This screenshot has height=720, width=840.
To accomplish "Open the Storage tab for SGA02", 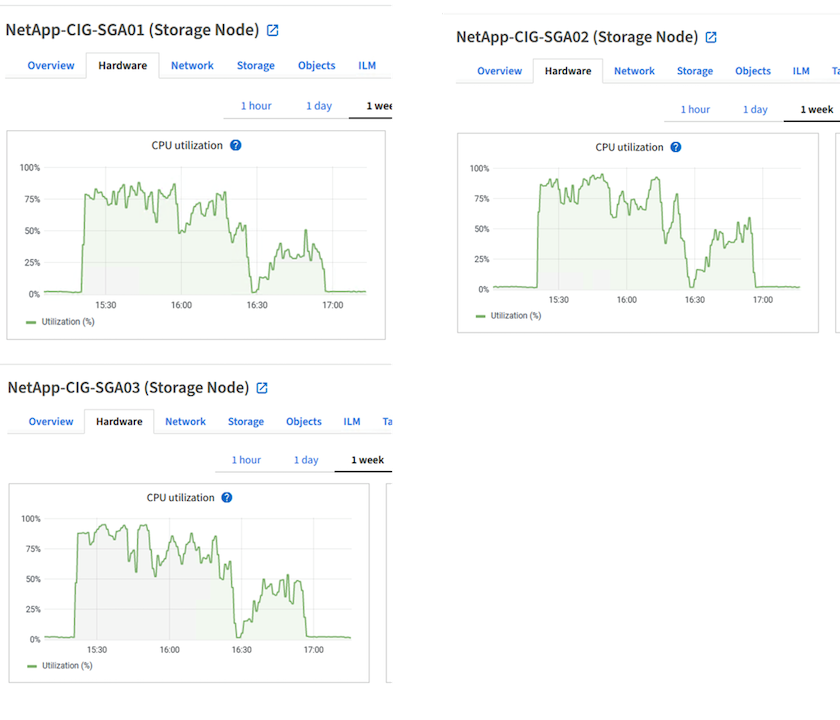I will (694, 71).
